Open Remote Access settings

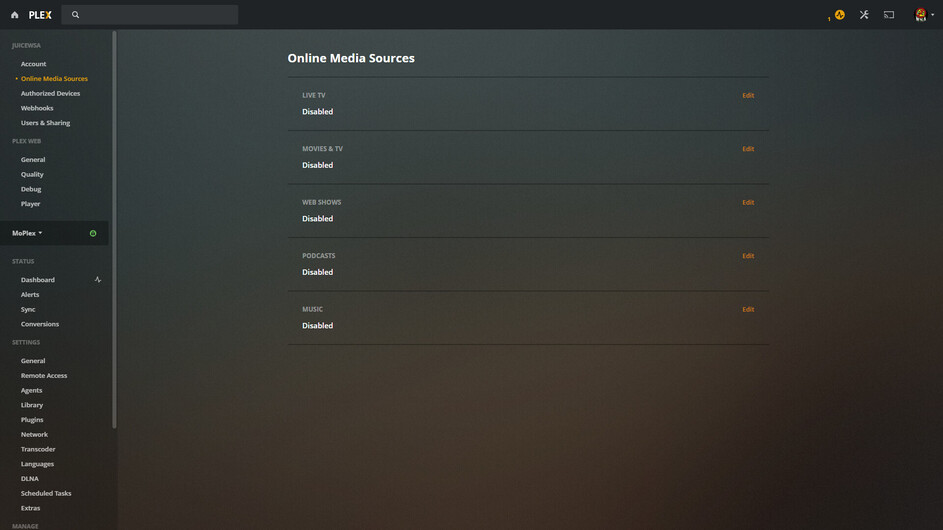click(x=44, y=375)
